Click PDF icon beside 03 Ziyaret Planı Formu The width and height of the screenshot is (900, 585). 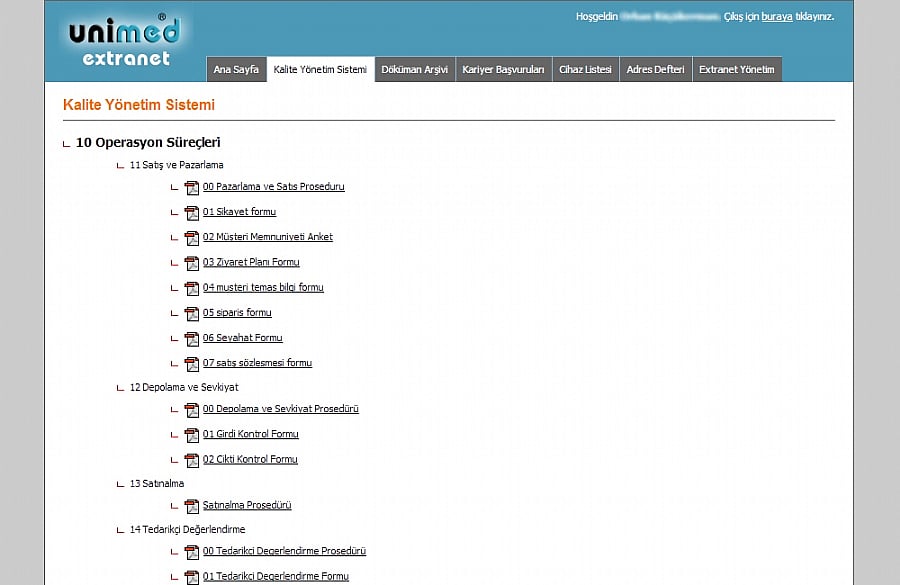click(192, 264)
